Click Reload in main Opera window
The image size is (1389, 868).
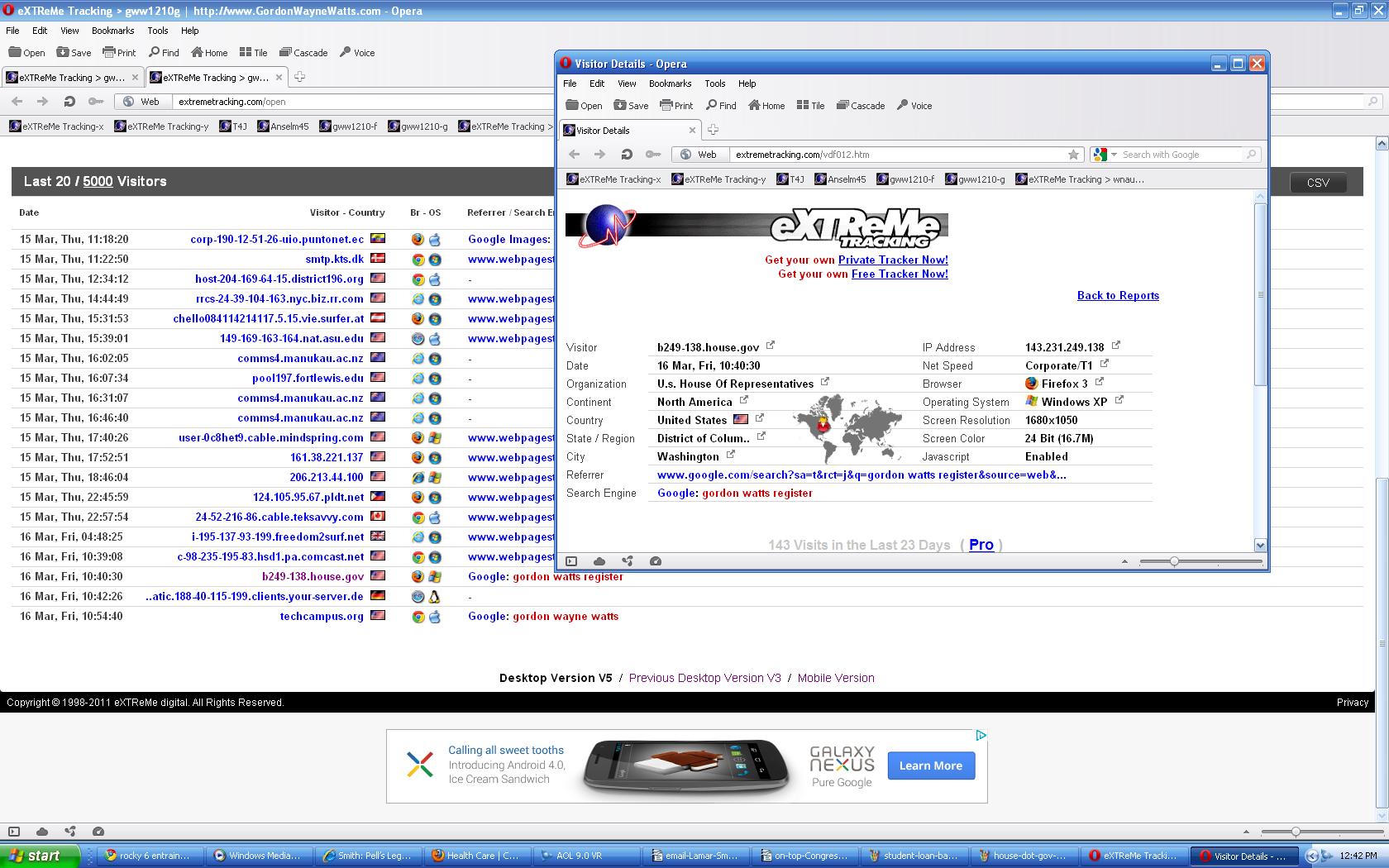point(69,102)
